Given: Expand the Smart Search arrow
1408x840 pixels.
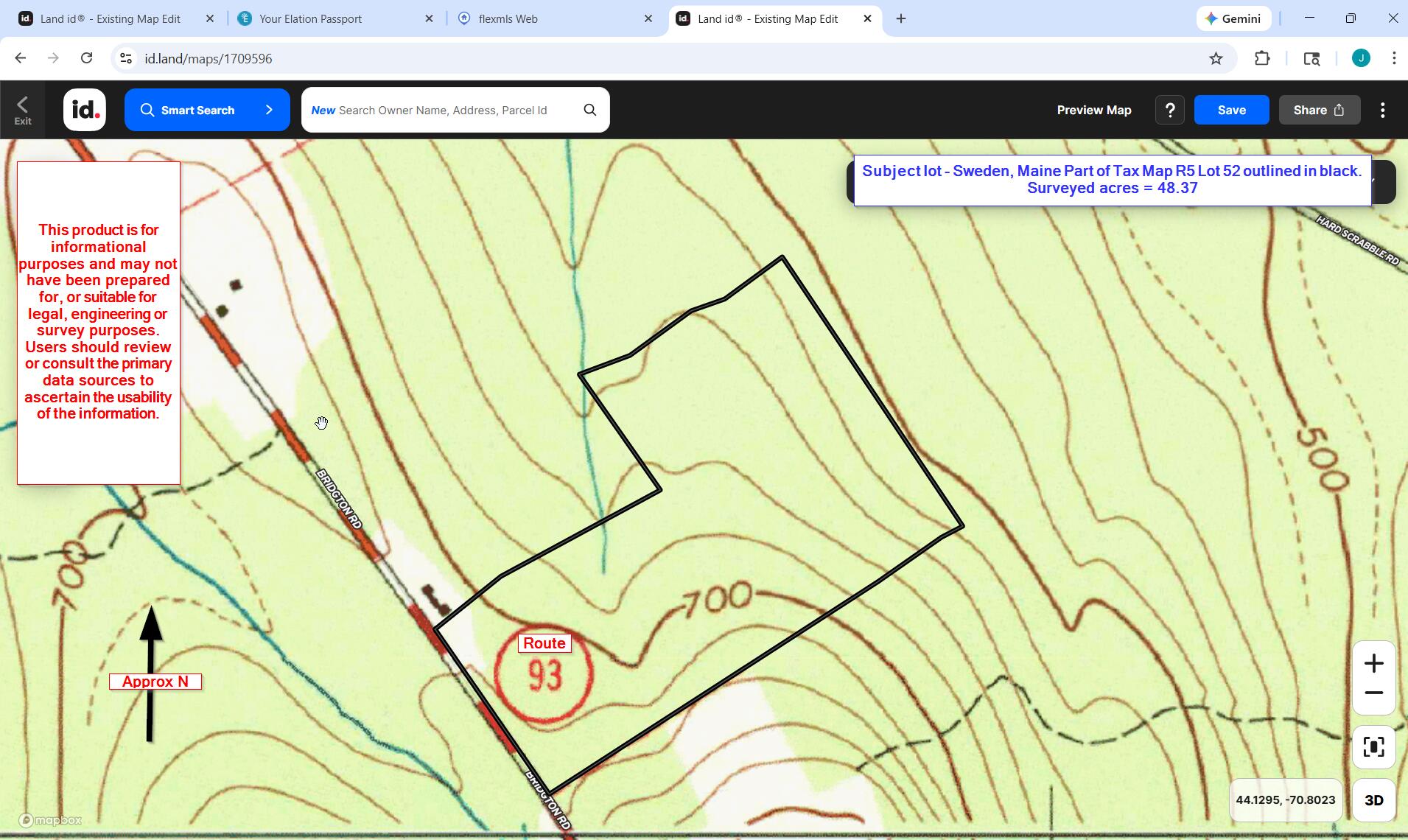Looking at the screenshot, I should (x=269, y=109).
